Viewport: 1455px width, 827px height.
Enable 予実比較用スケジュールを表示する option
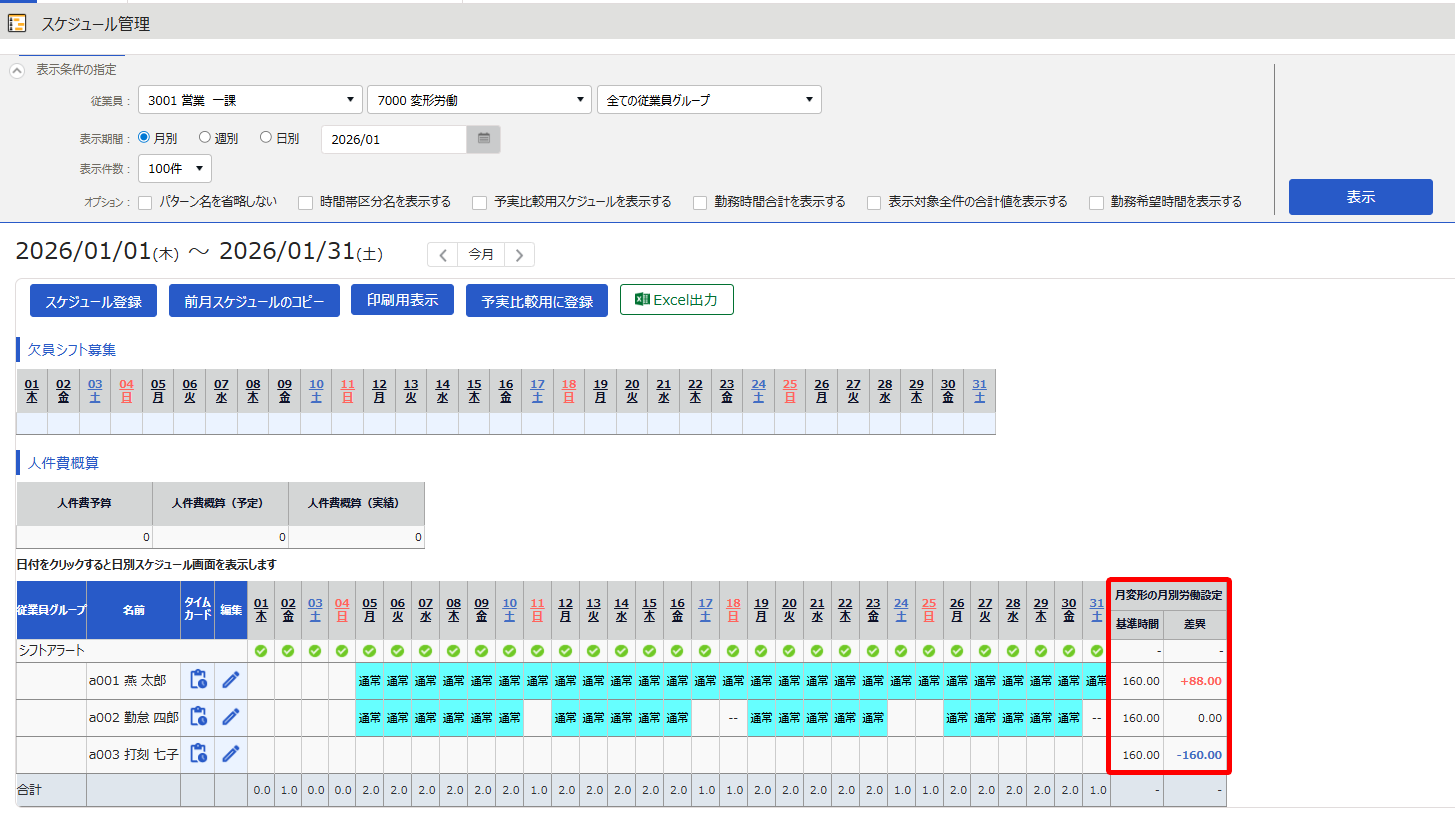[480, 202]
